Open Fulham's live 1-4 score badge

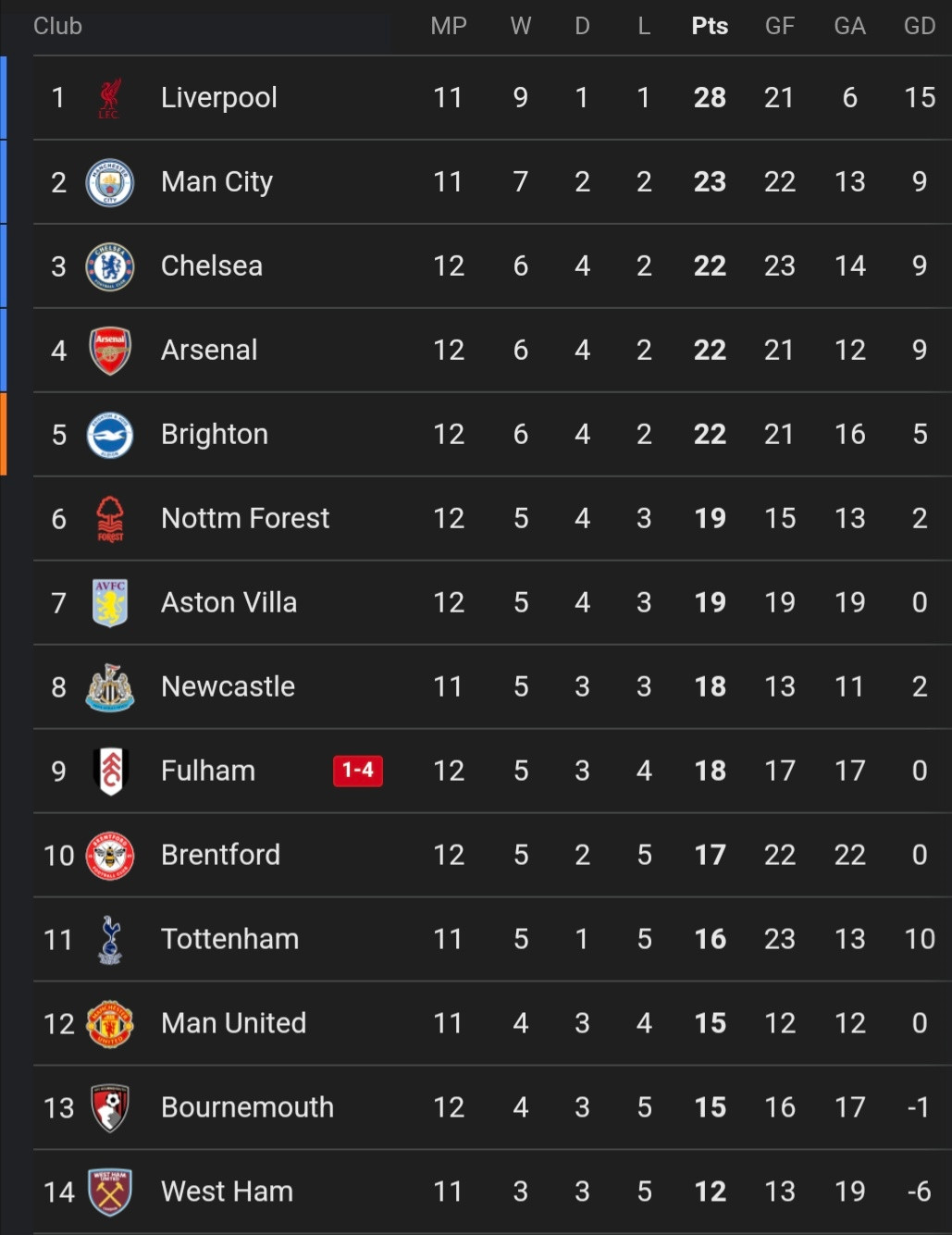[358, 771]
